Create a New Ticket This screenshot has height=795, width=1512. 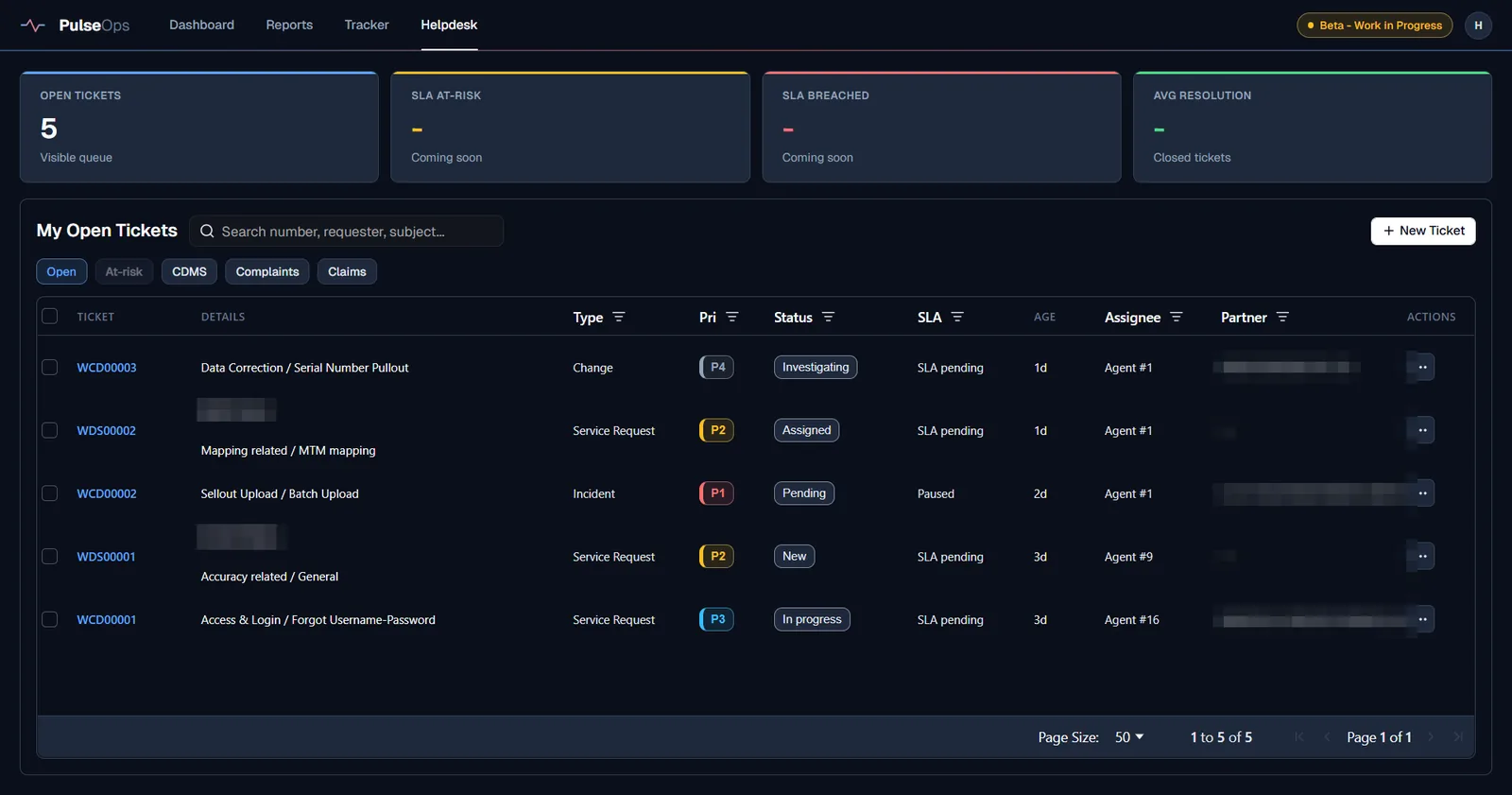point(1423,231)
